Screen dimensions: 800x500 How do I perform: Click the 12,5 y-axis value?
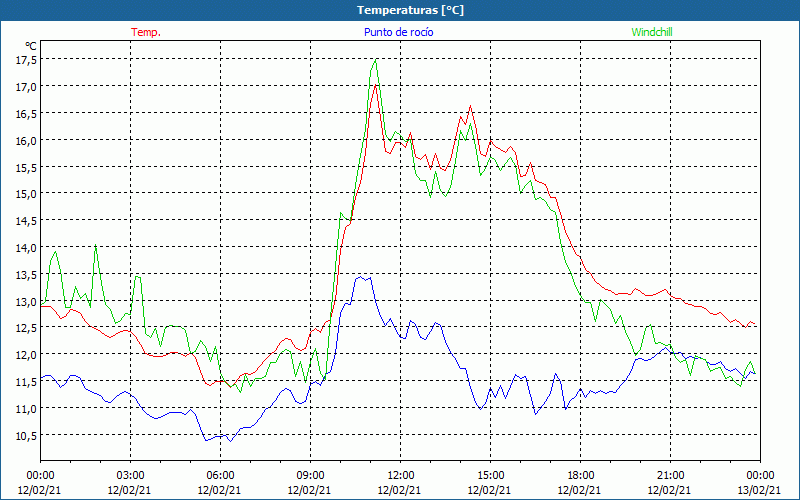[x=27, y=328]
